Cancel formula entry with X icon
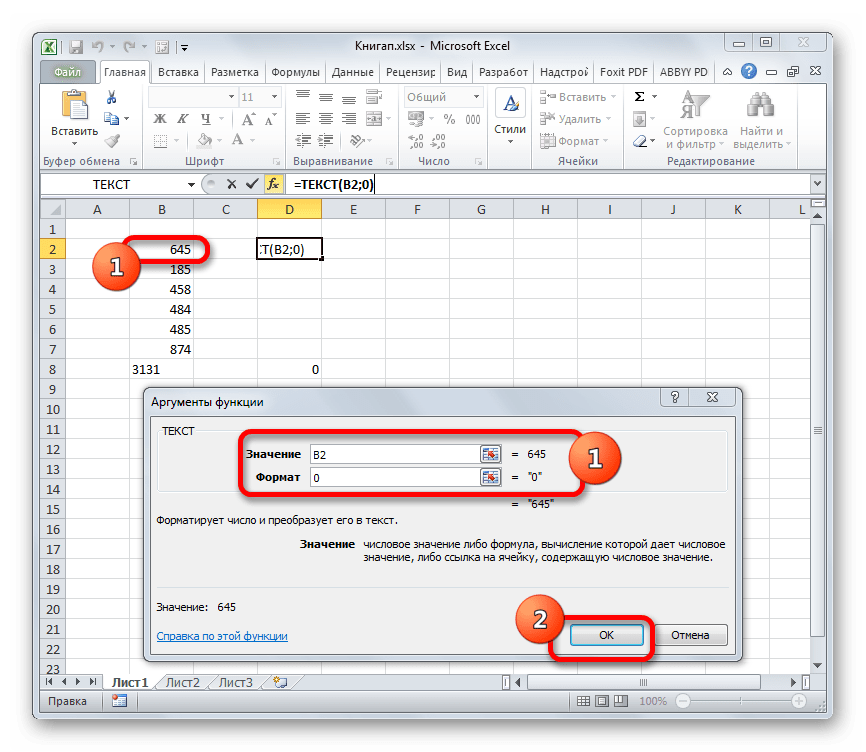The image size is (866, 752). (231, 184)
